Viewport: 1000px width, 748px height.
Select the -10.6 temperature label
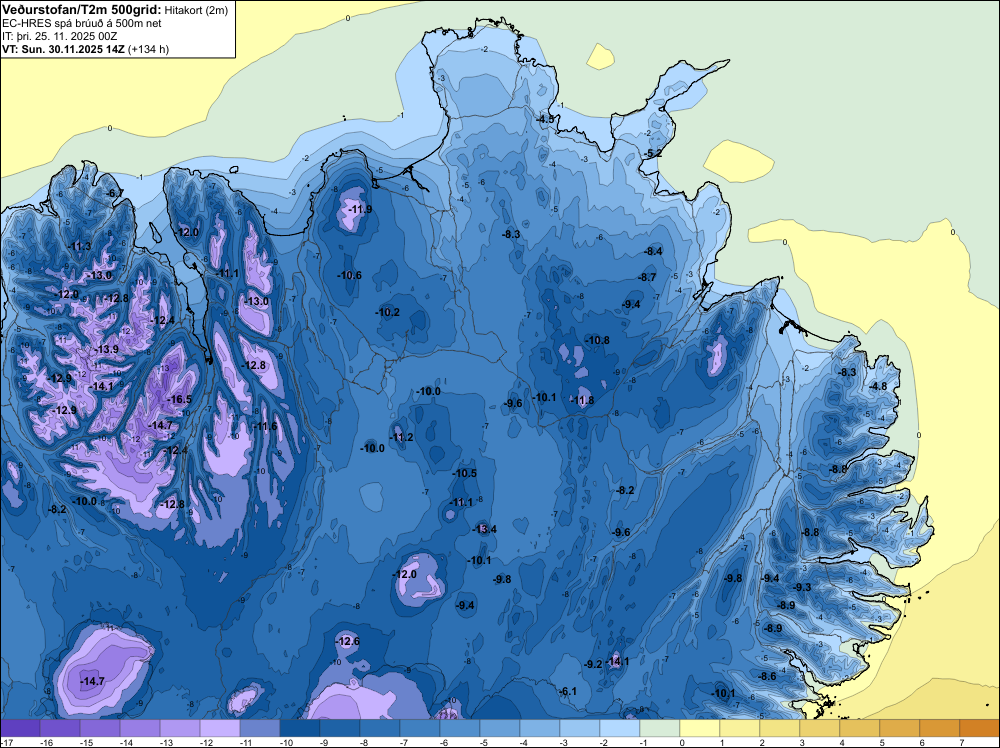349,275
